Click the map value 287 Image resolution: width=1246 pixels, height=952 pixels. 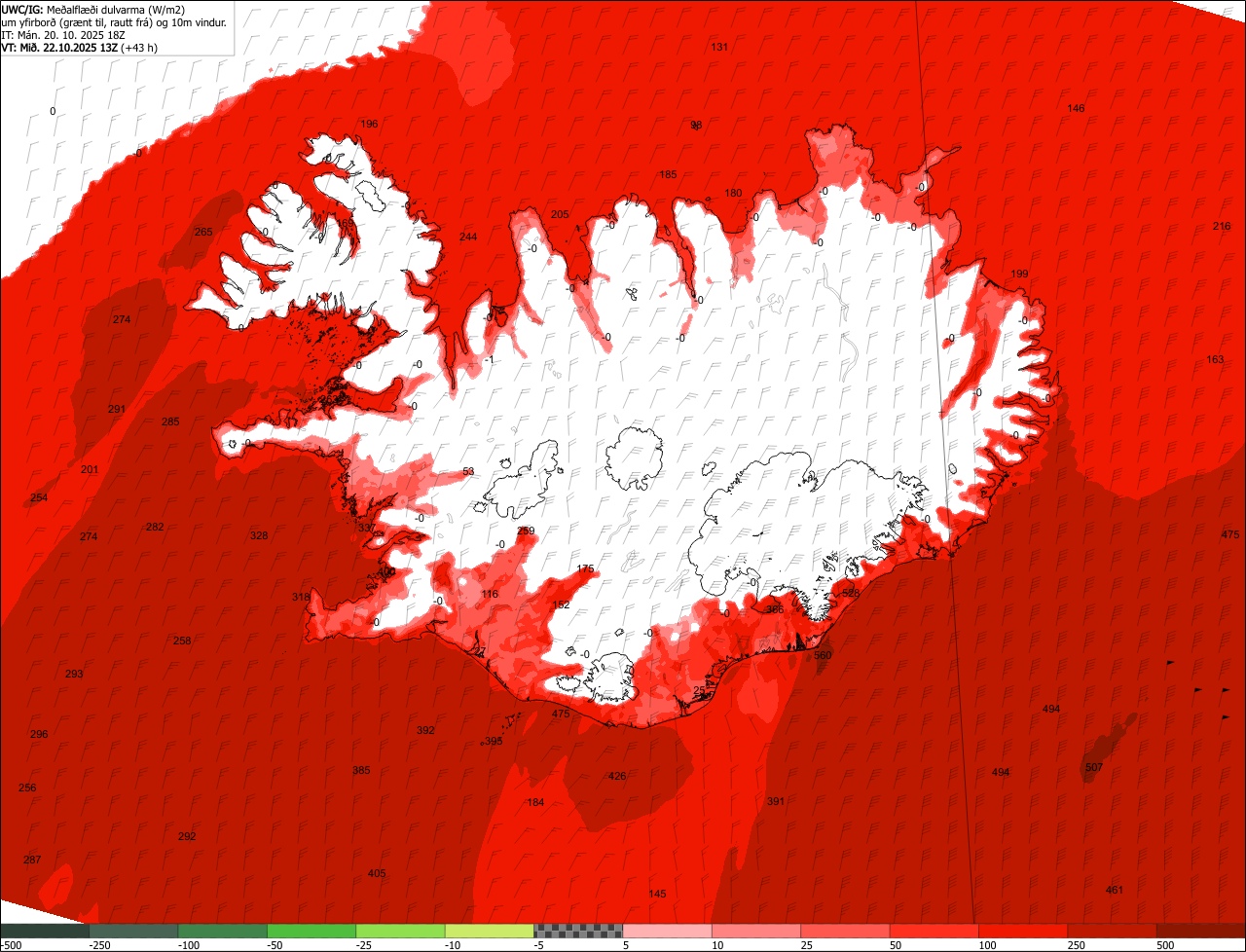pos(32,860)
